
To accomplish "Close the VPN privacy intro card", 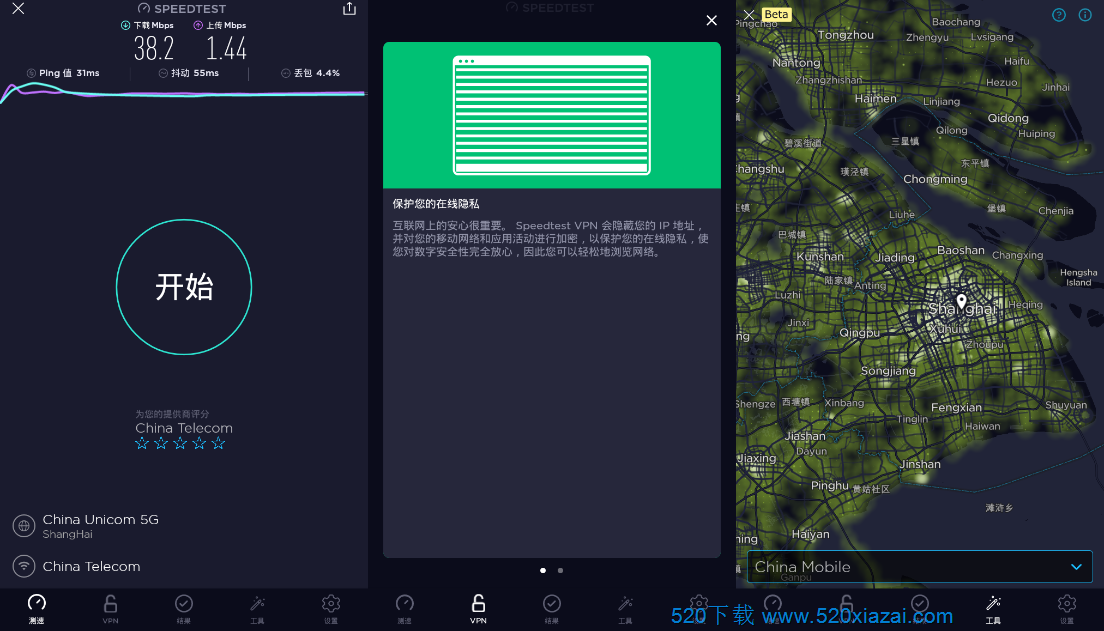I will (712, 20).
